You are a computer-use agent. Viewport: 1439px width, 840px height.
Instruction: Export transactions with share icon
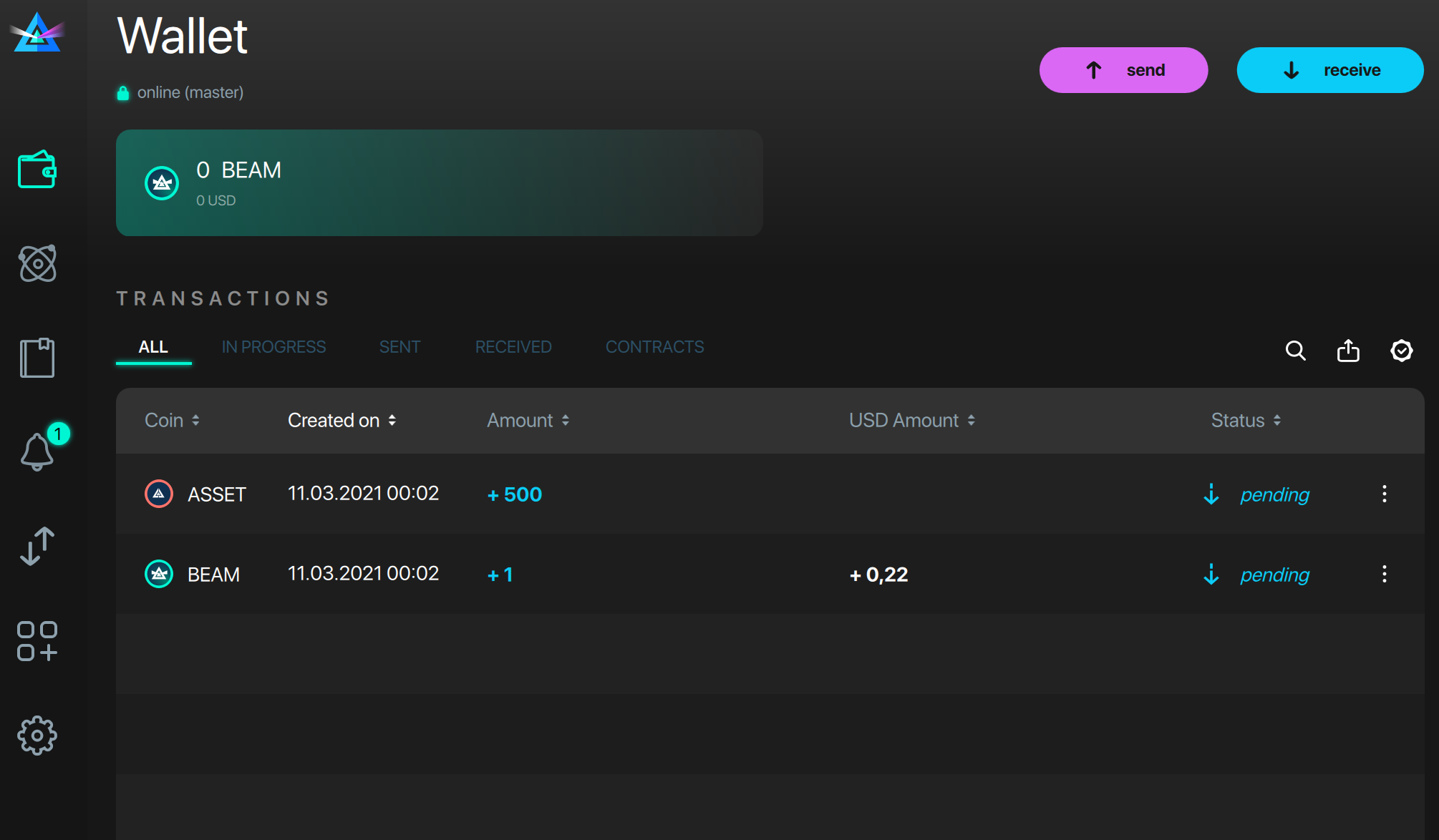point(1348,351)
